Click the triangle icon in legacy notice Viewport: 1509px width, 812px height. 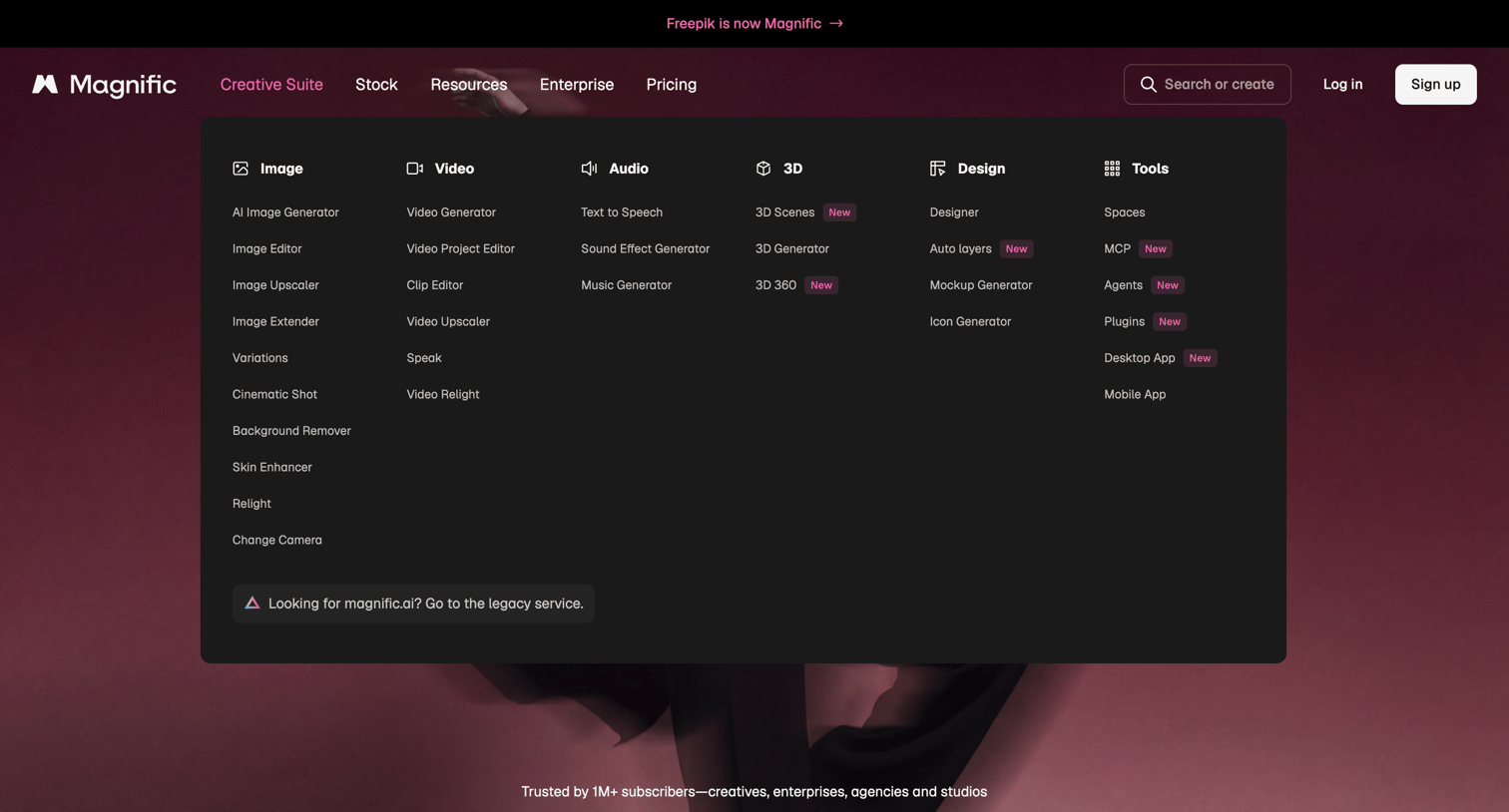[252, 604]
